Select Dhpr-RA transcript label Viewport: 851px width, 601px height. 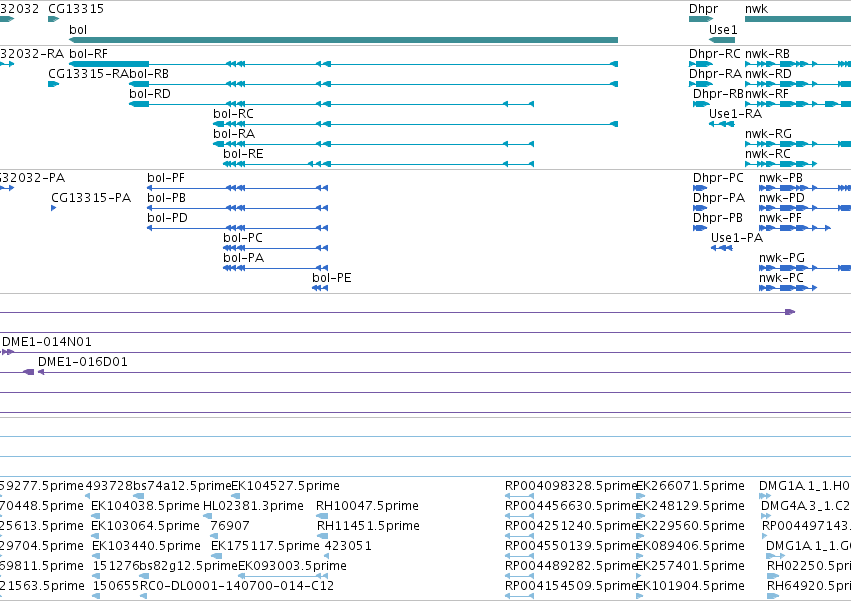(715, 74)
